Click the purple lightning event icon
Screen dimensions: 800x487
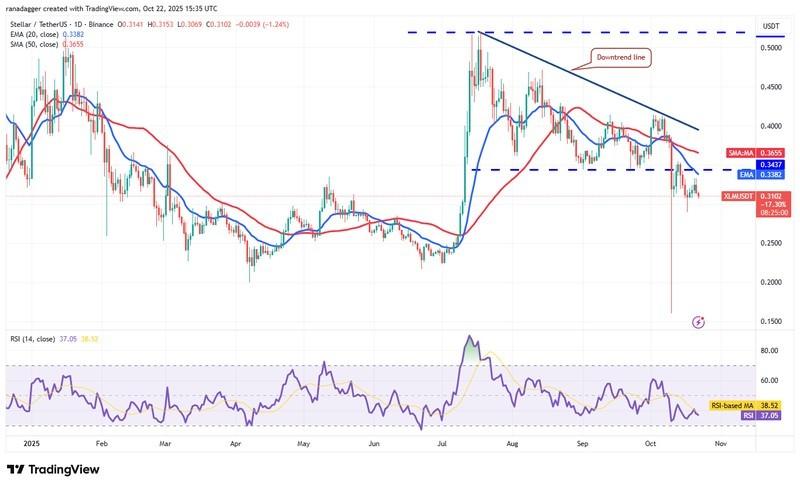click(x=698, y=322)
